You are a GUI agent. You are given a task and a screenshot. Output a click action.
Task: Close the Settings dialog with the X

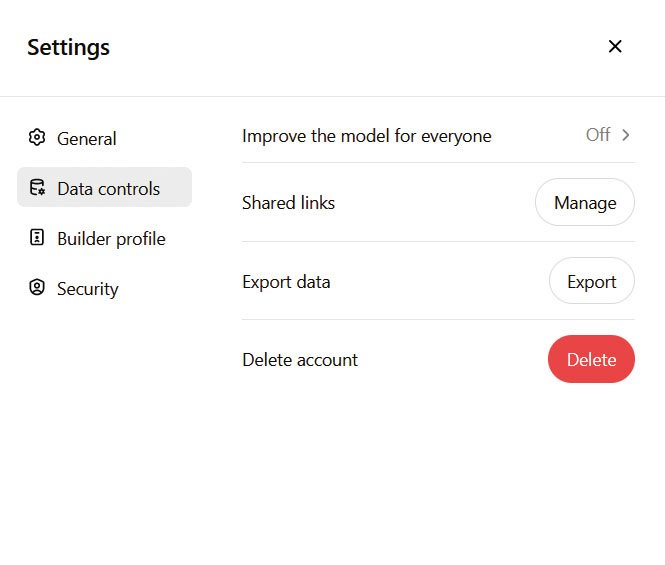[x=615, y=46]
